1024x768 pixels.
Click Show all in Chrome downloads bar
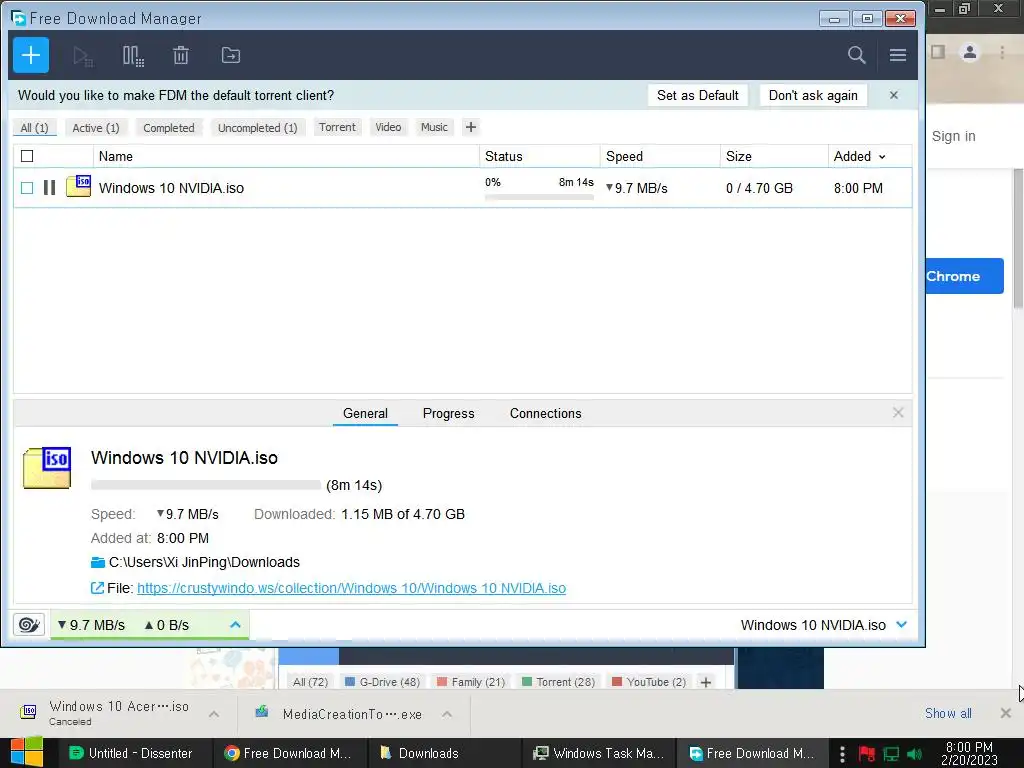tap(948, 713)
